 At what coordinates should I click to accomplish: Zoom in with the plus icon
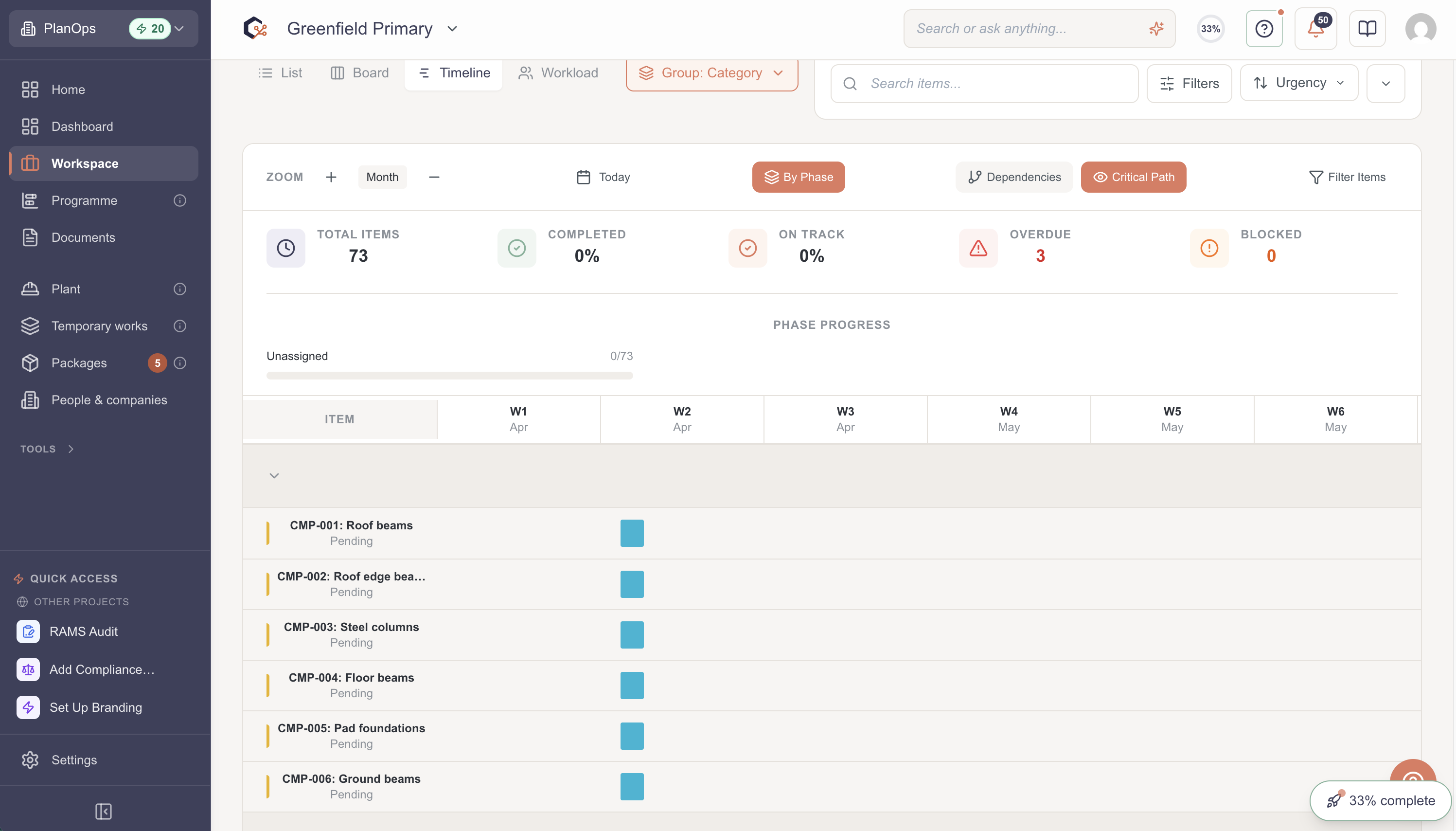(x=331, y=177)
